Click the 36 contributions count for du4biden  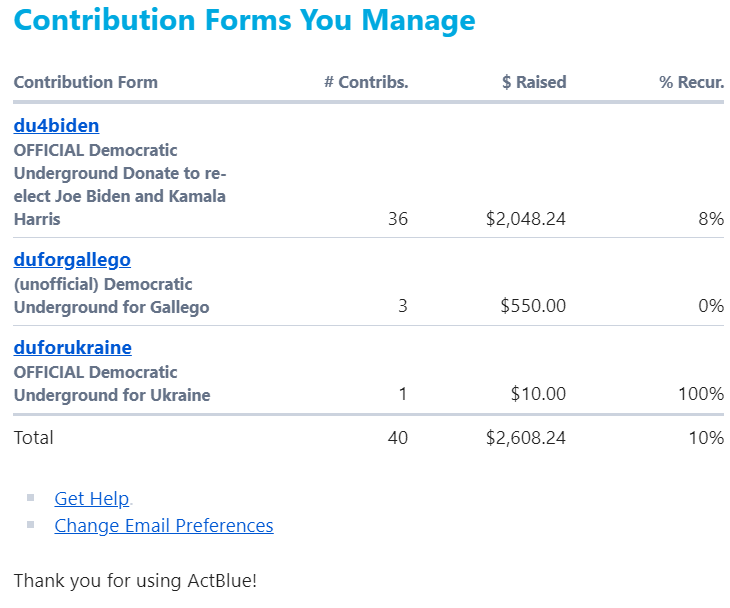point(398,219)
